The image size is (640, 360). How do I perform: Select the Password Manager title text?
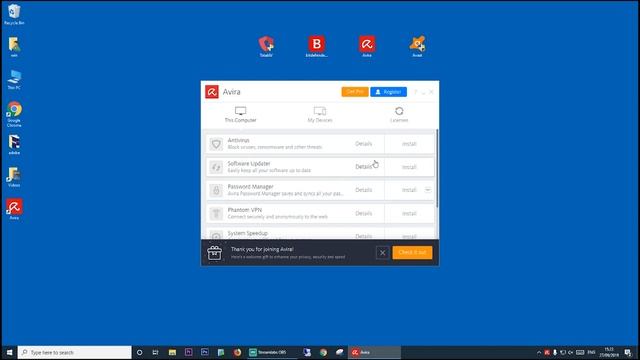pyautogui.click(x=251, y=187)
